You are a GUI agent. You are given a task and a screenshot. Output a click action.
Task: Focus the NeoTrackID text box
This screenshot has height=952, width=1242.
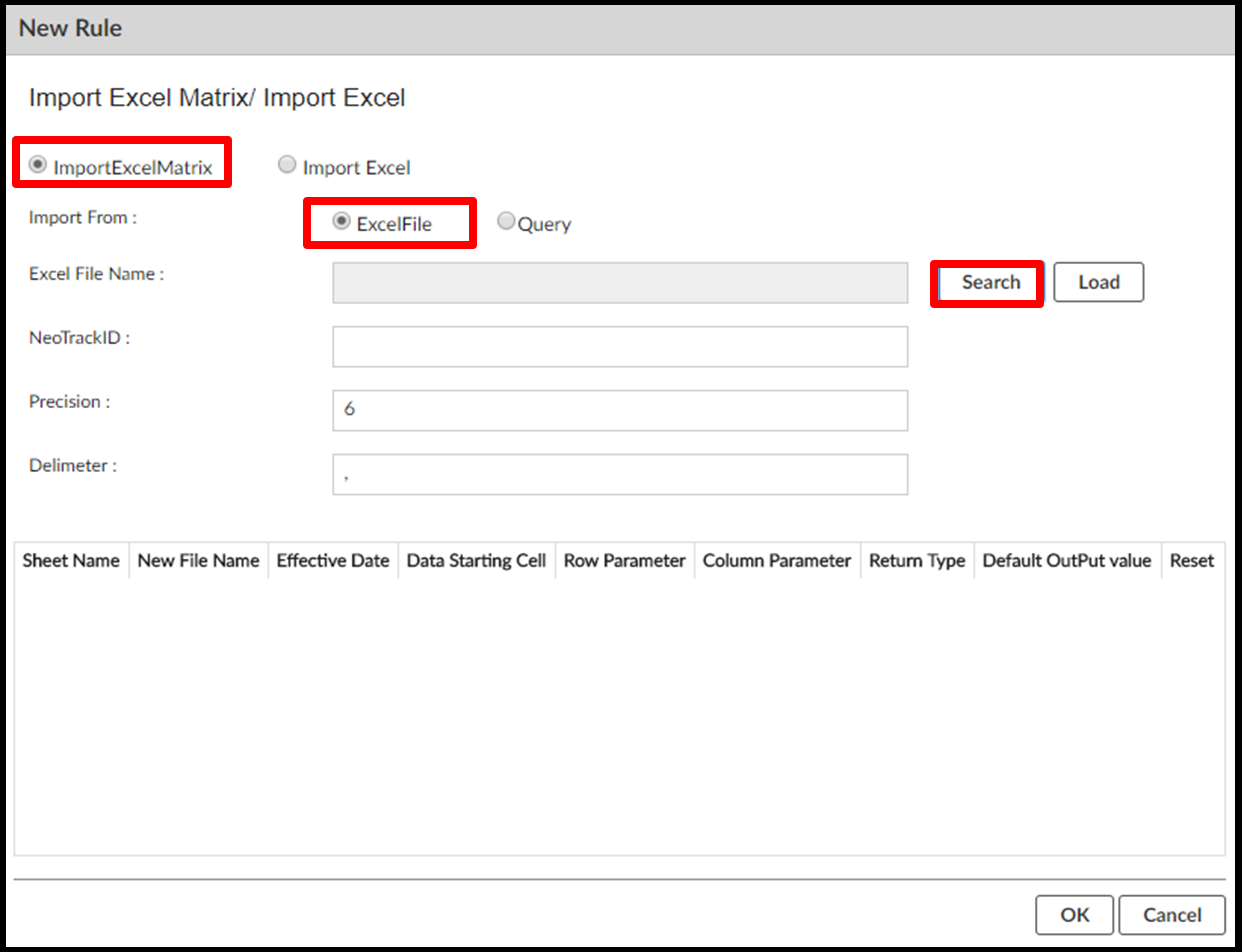tap(619, 347)
